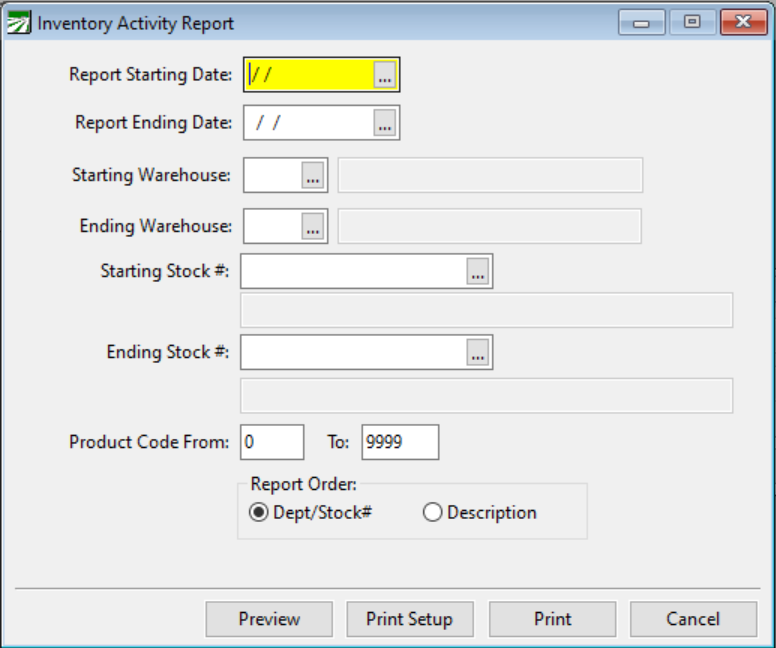Viewport: 776px width, 648px height.
Task: Select the Description report order option
Action: coord(433,513)
